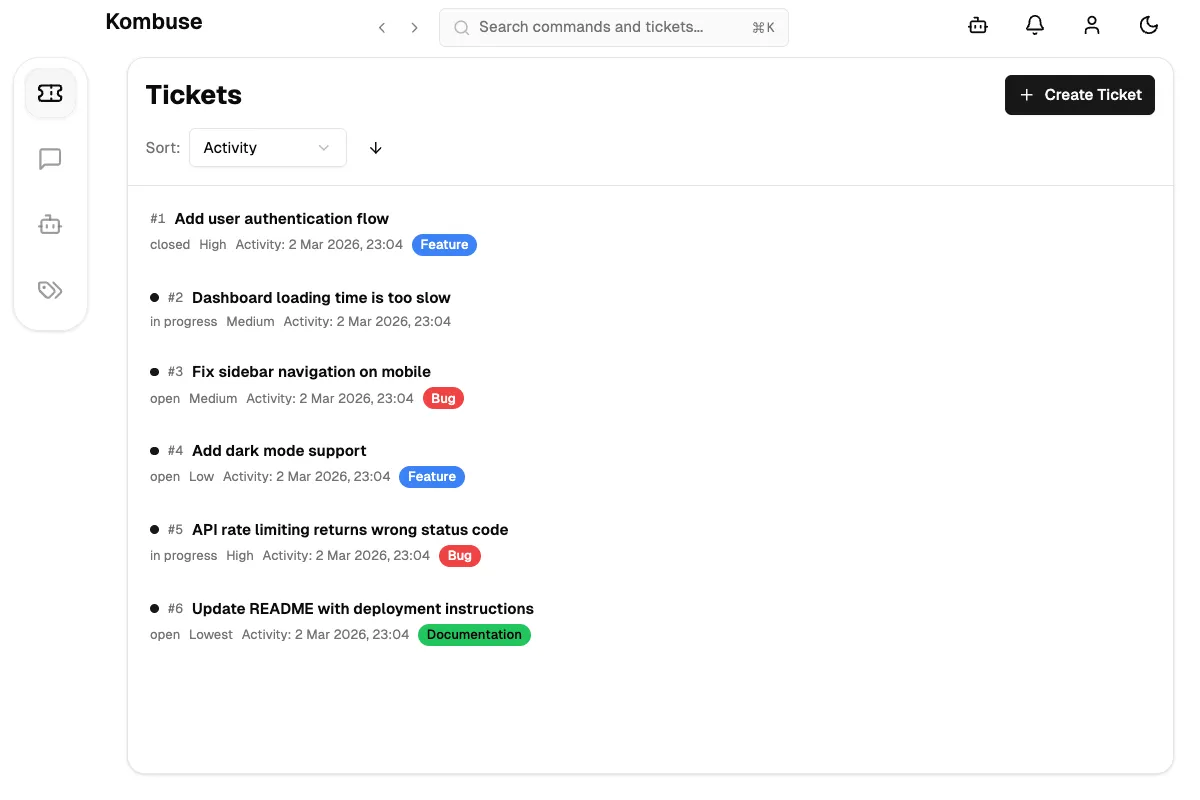This screenshot has width=1200, height=800.
Task: Toggle dark mode with the moon icon
Action: (1149, 25)
